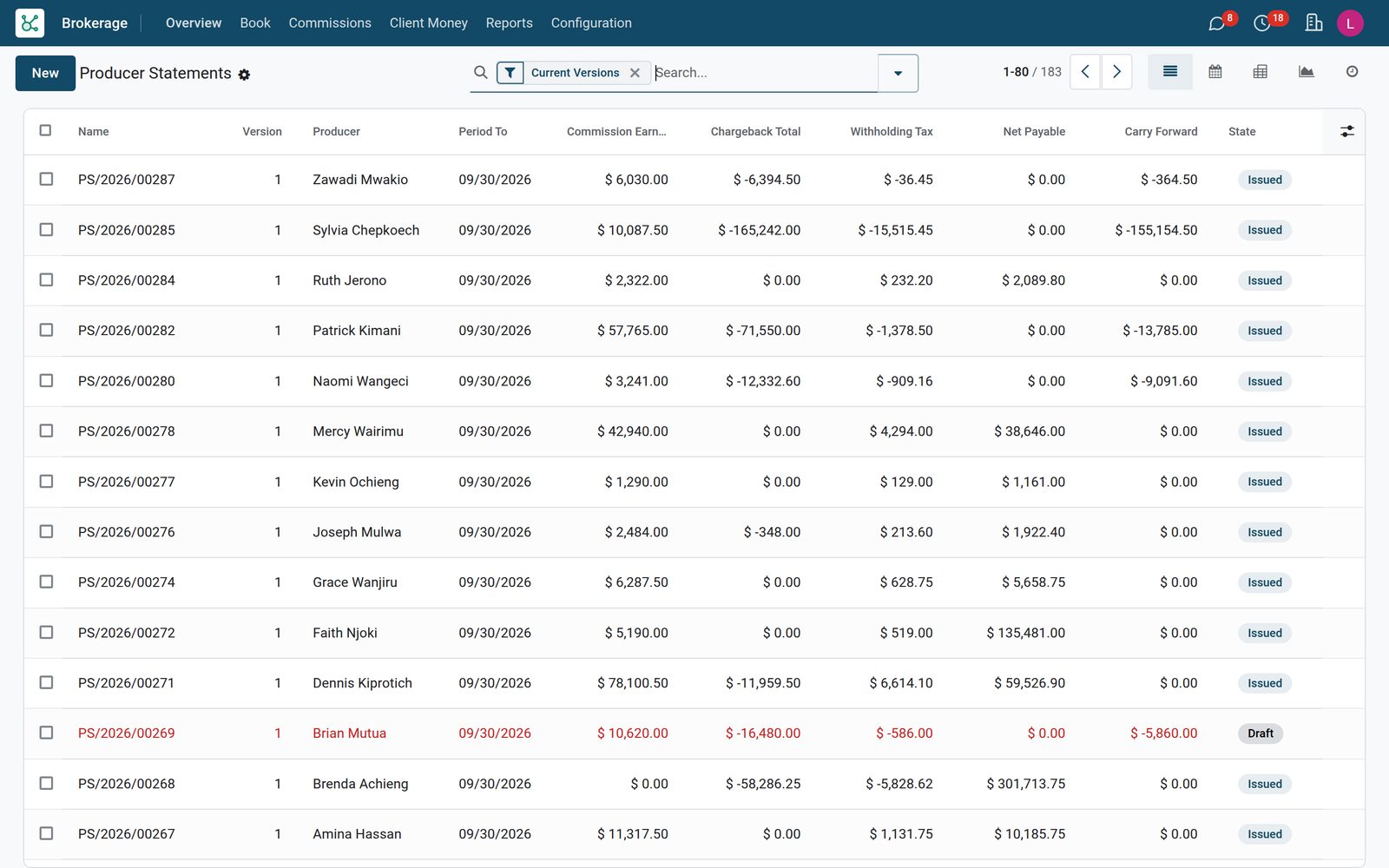1389x868 pixels.
Task: Switch to list view
Action: click(1170, 72)
